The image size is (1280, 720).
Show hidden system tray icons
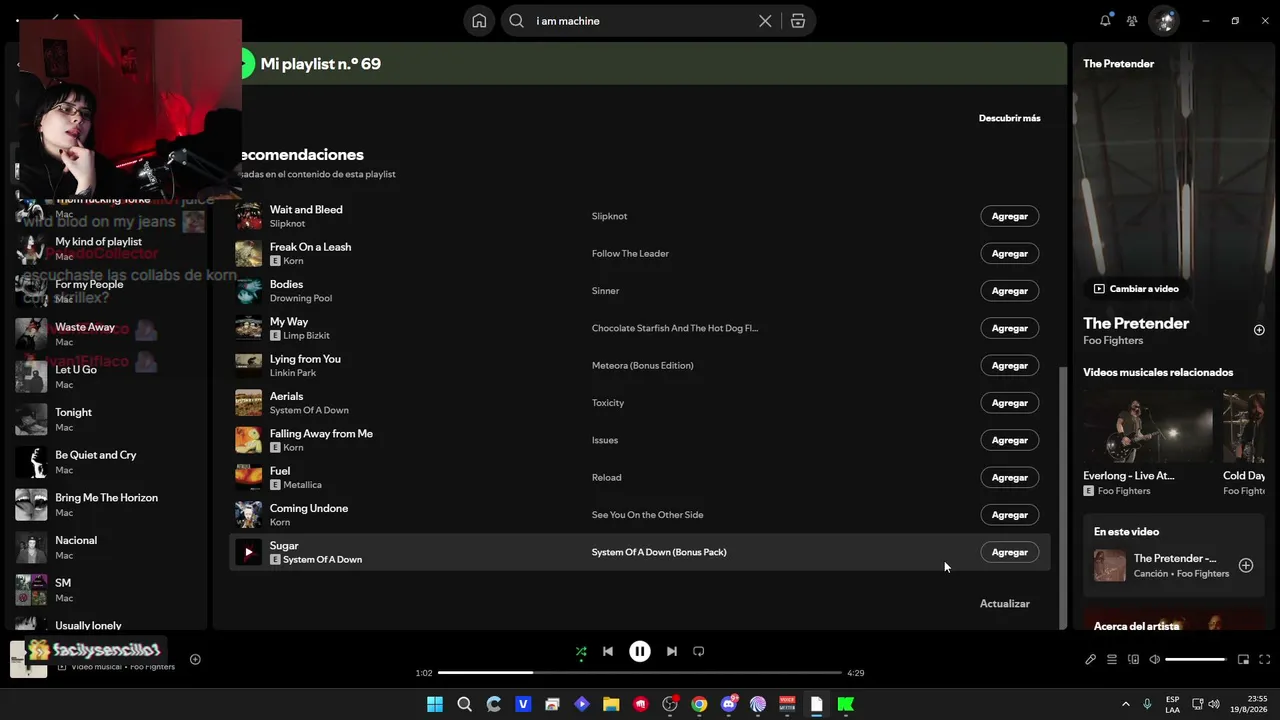point(1125,704)
